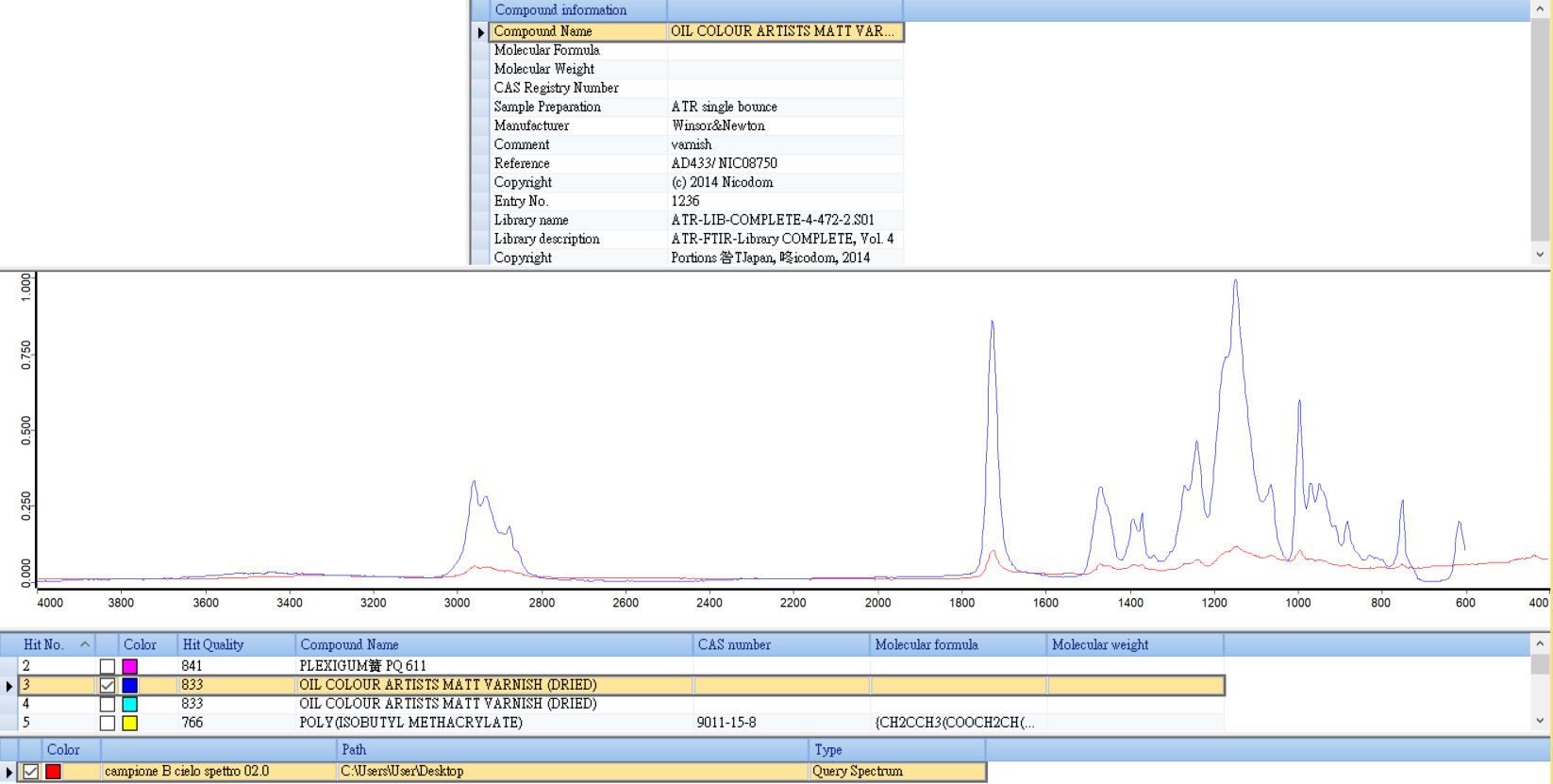Click the CAS number column header
This screenshot has height=784, width=1553.
781,645
